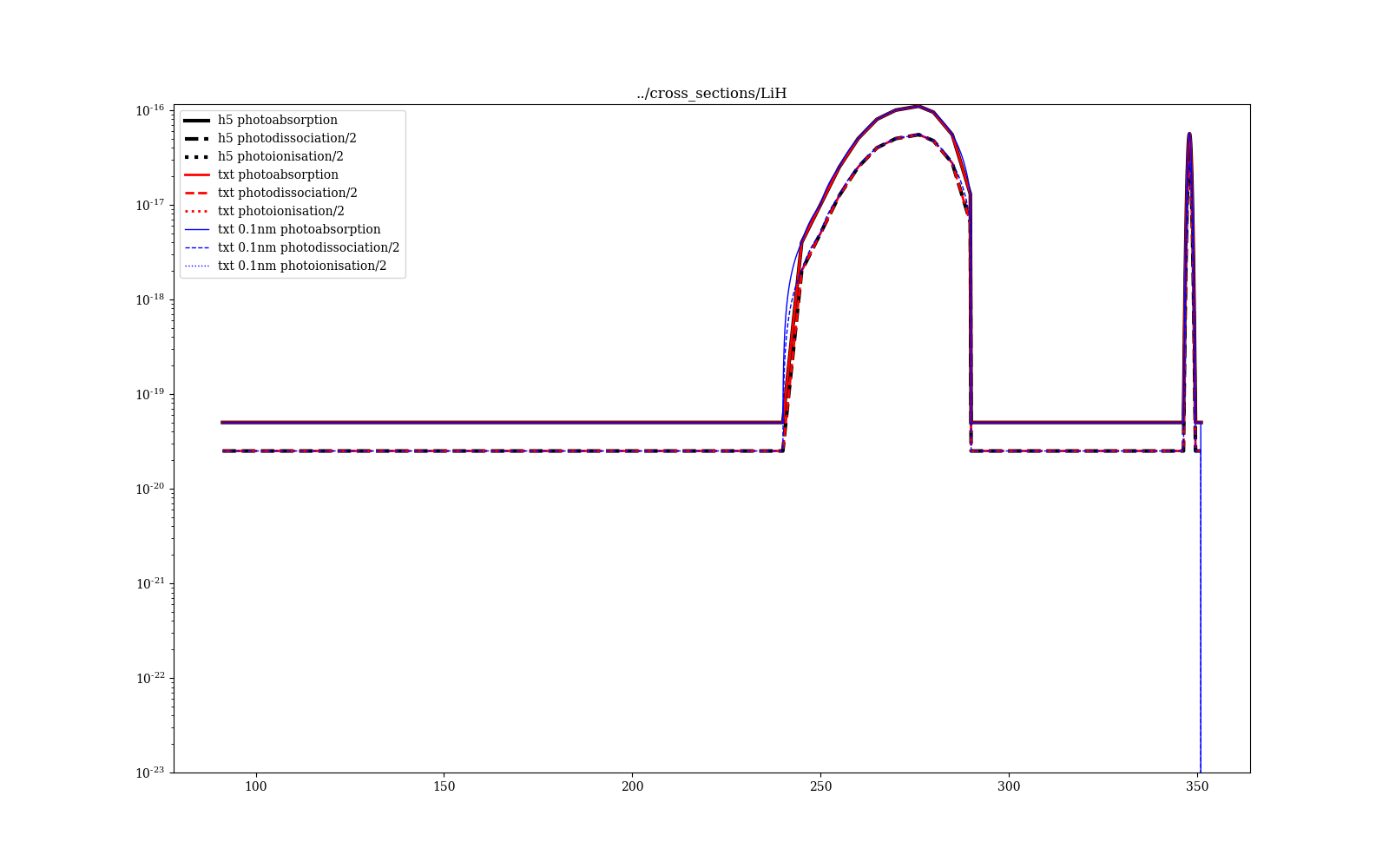
Task: Click y-axis tick label 10^-16
Action: [x=150, y=110]
